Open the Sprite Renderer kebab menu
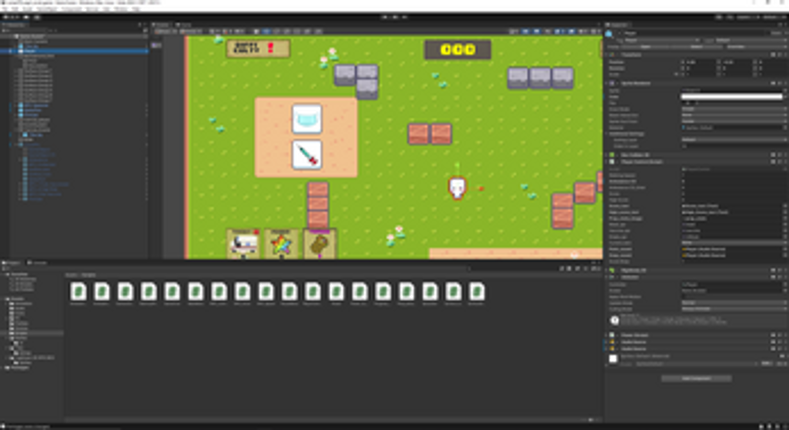The image size is (789, 430). [785, 83]
